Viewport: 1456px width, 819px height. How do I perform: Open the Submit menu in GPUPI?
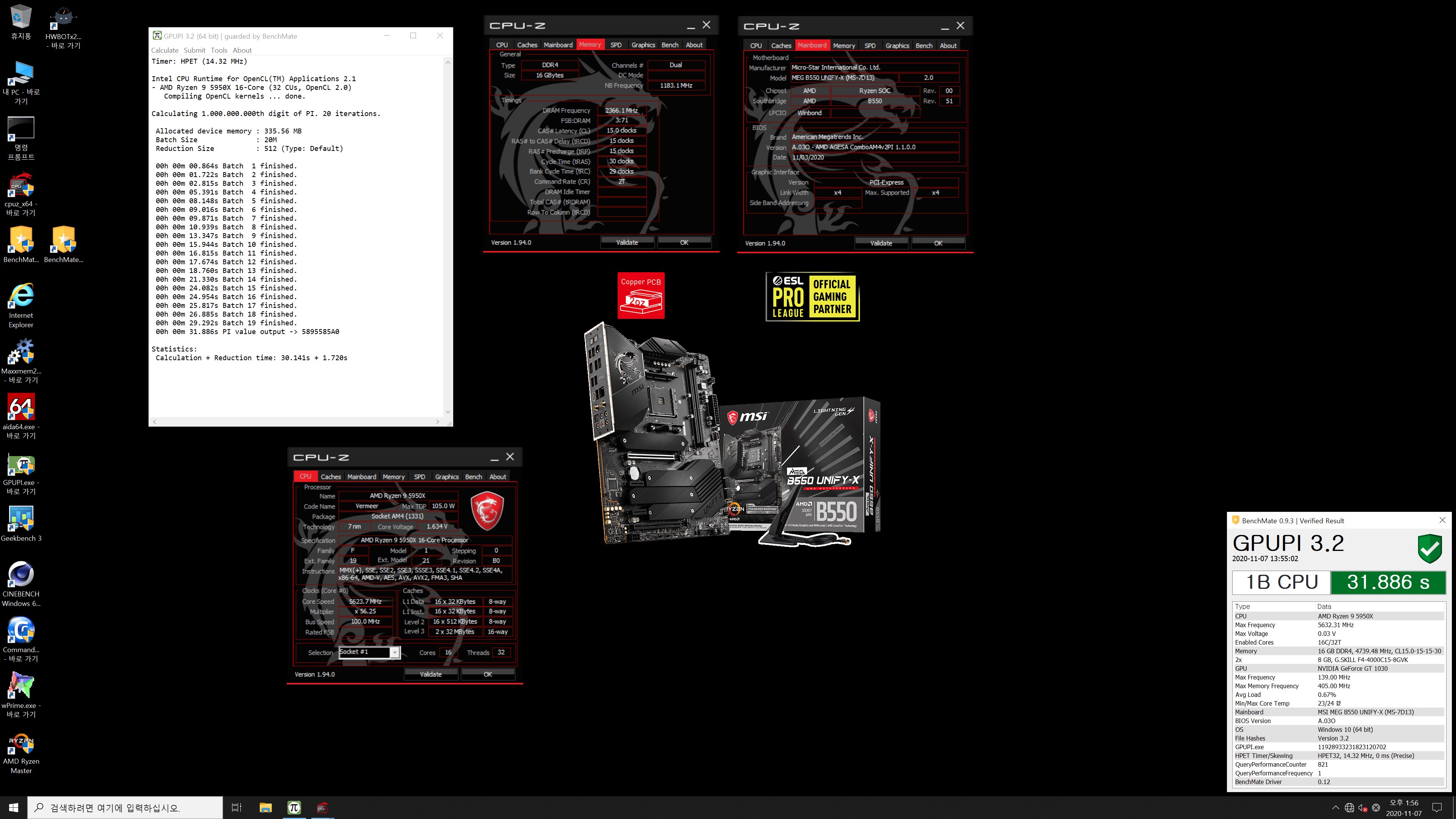(195, 50)
